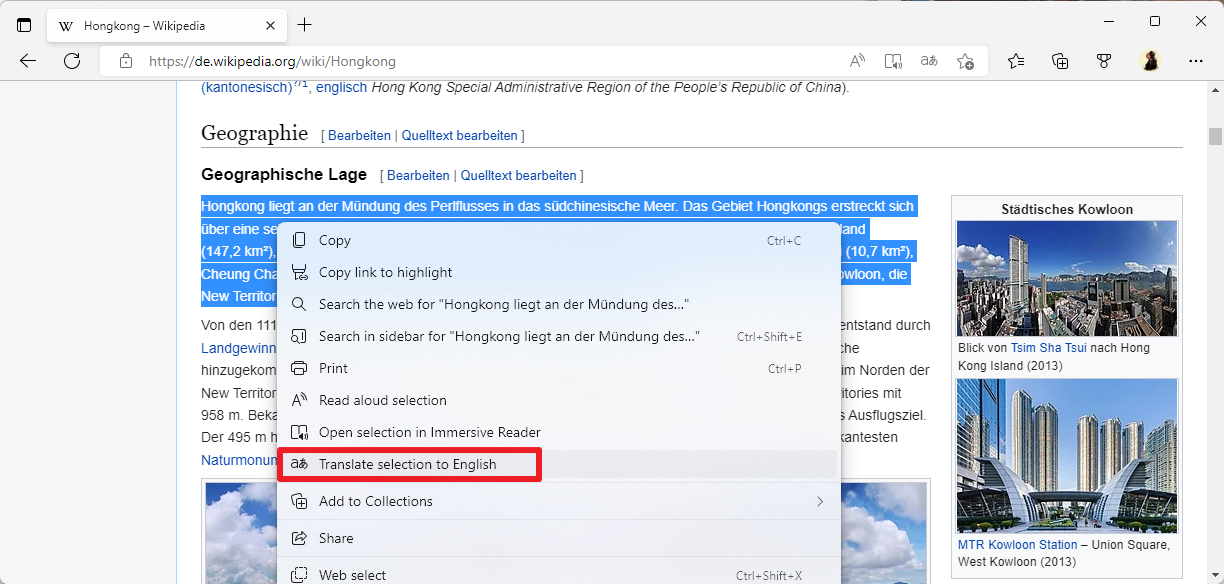Select Web select menu entry
Viewport: 1224px width, 584px height.
coord(558,575)
